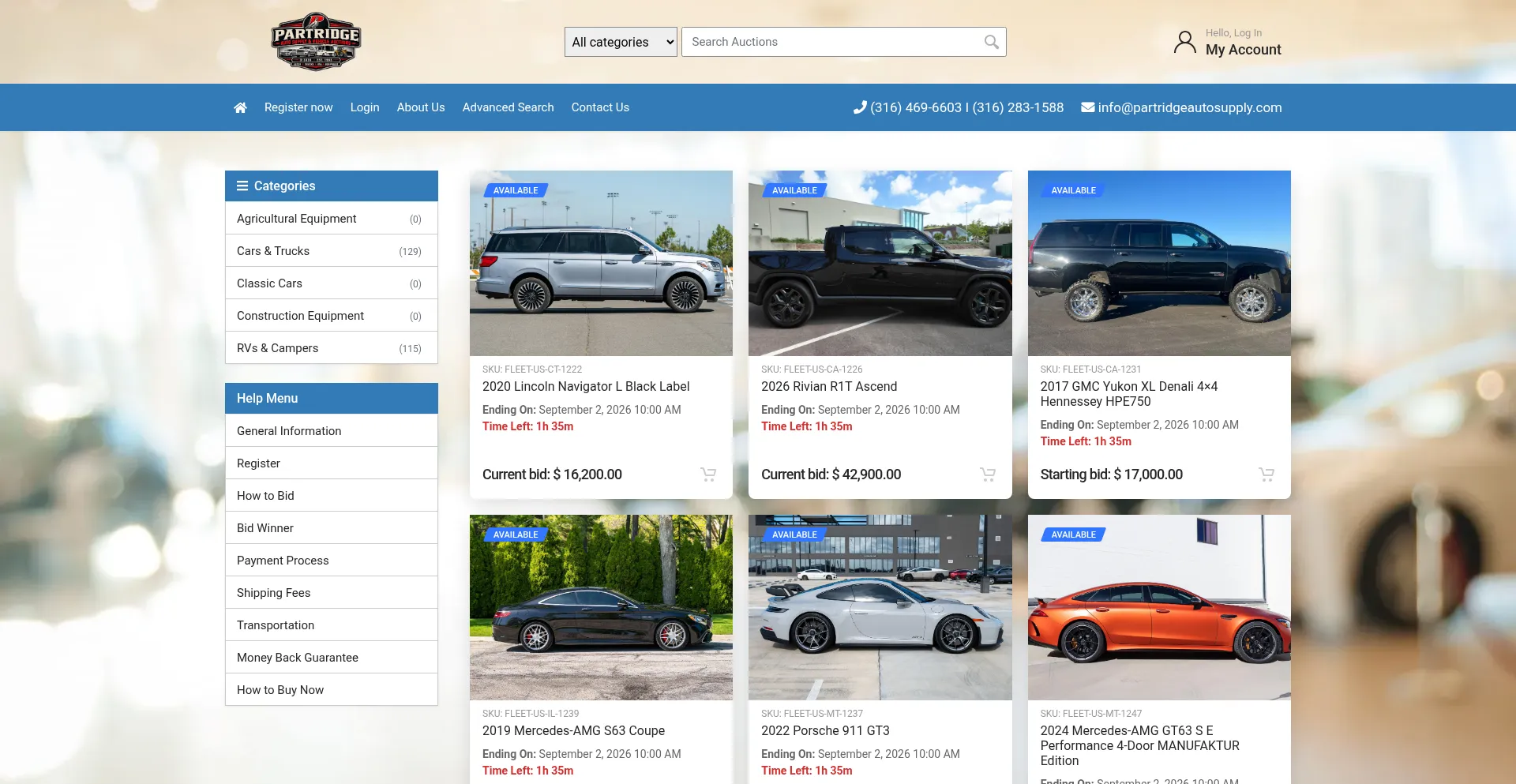Open Payment Process help page
The height and width of the screenshot is (784, 1516).
point(332,561)
